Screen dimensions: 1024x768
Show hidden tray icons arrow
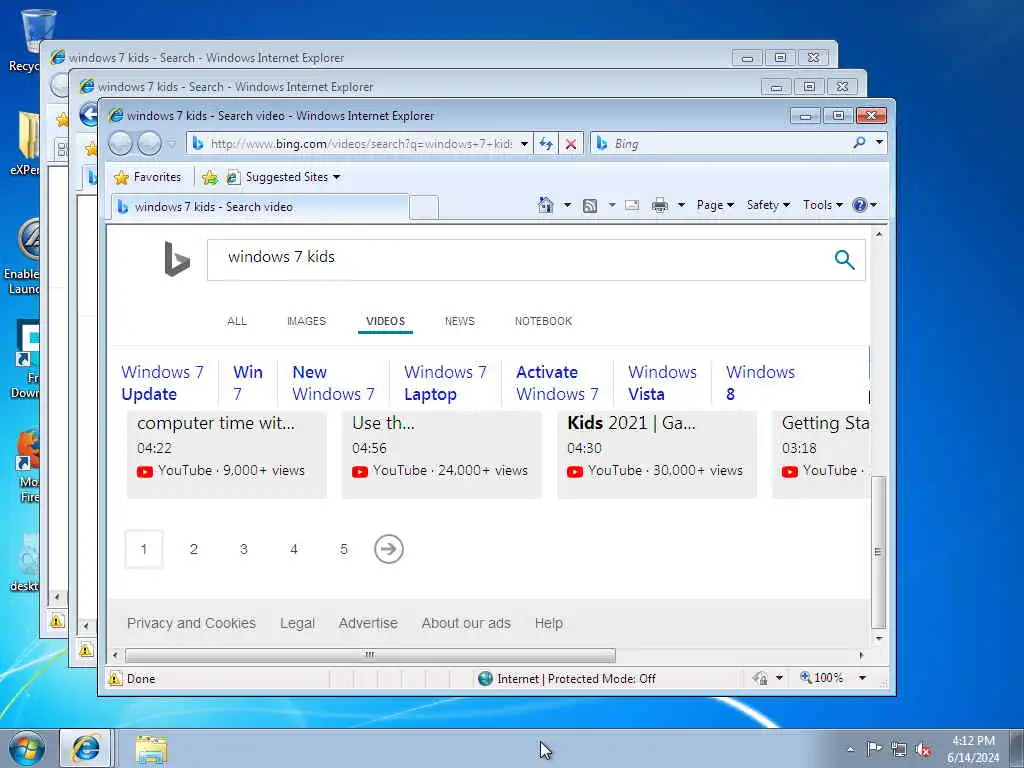point(850,750)
